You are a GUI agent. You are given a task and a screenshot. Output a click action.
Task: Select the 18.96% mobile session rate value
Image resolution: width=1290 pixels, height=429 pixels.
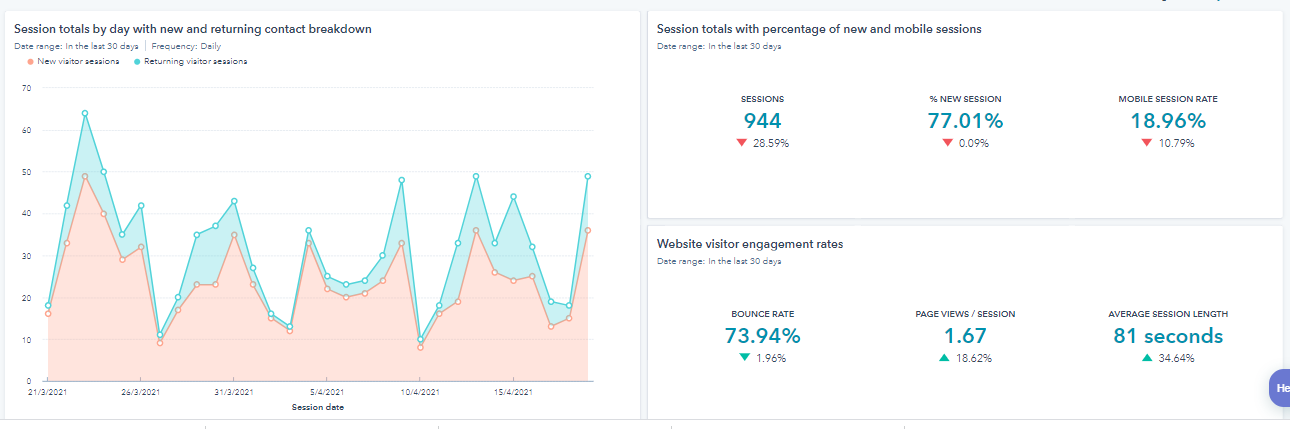point(1168,121)
